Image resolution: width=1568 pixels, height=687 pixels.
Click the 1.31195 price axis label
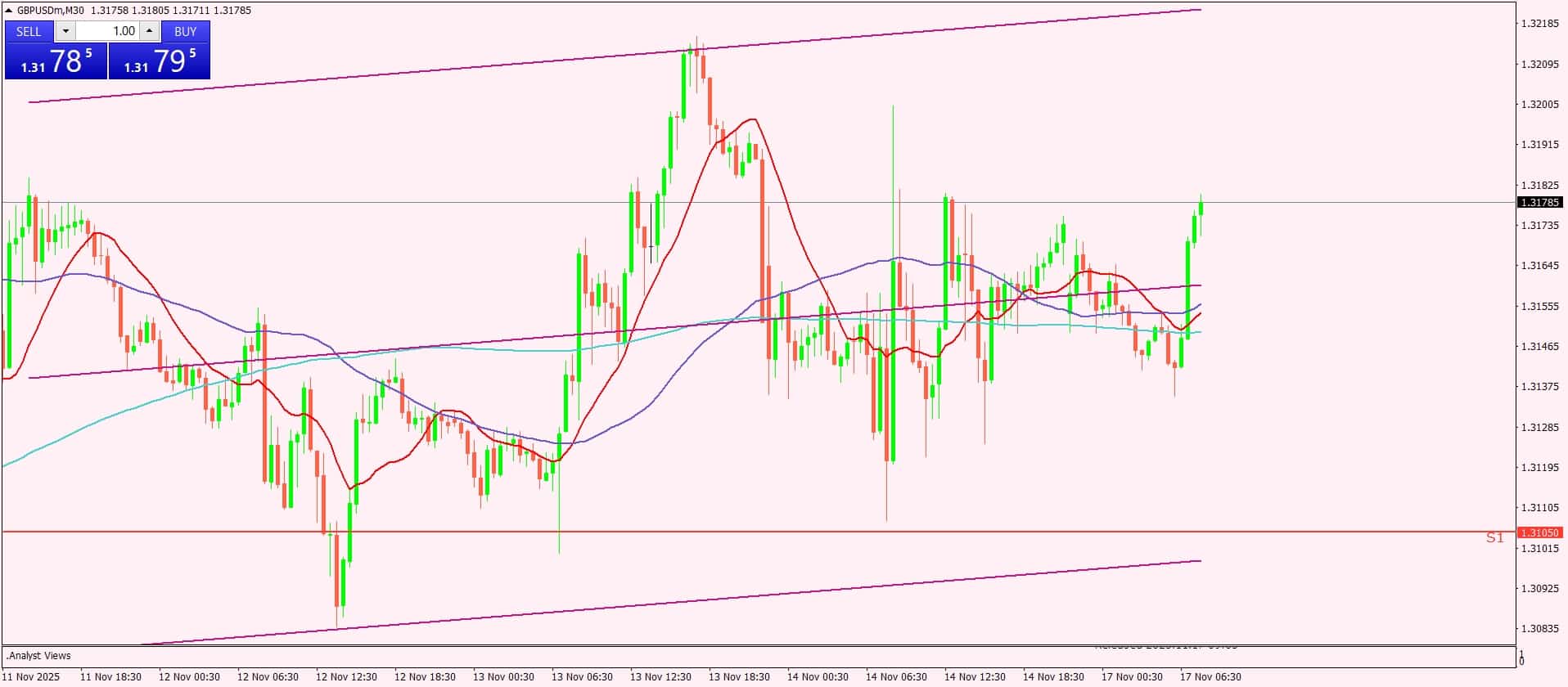point(1539,468)
